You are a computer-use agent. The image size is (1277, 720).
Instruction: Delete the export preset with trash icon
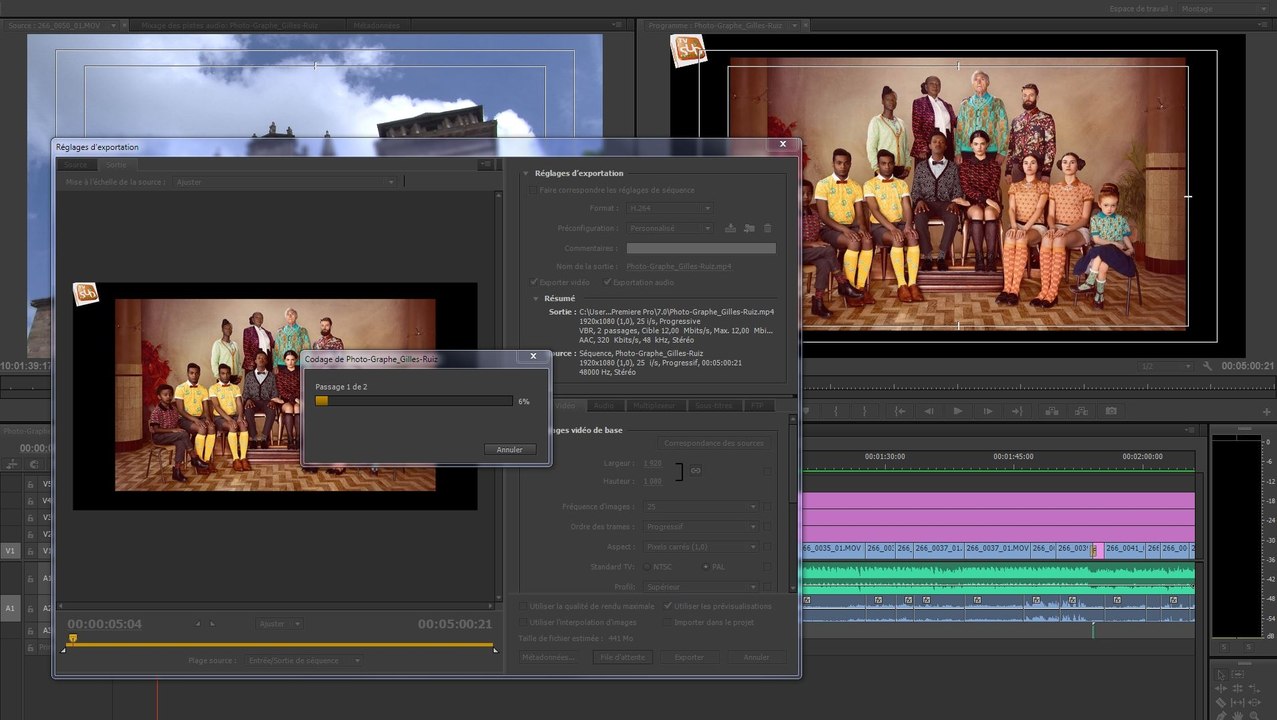(x=768, y=228)
